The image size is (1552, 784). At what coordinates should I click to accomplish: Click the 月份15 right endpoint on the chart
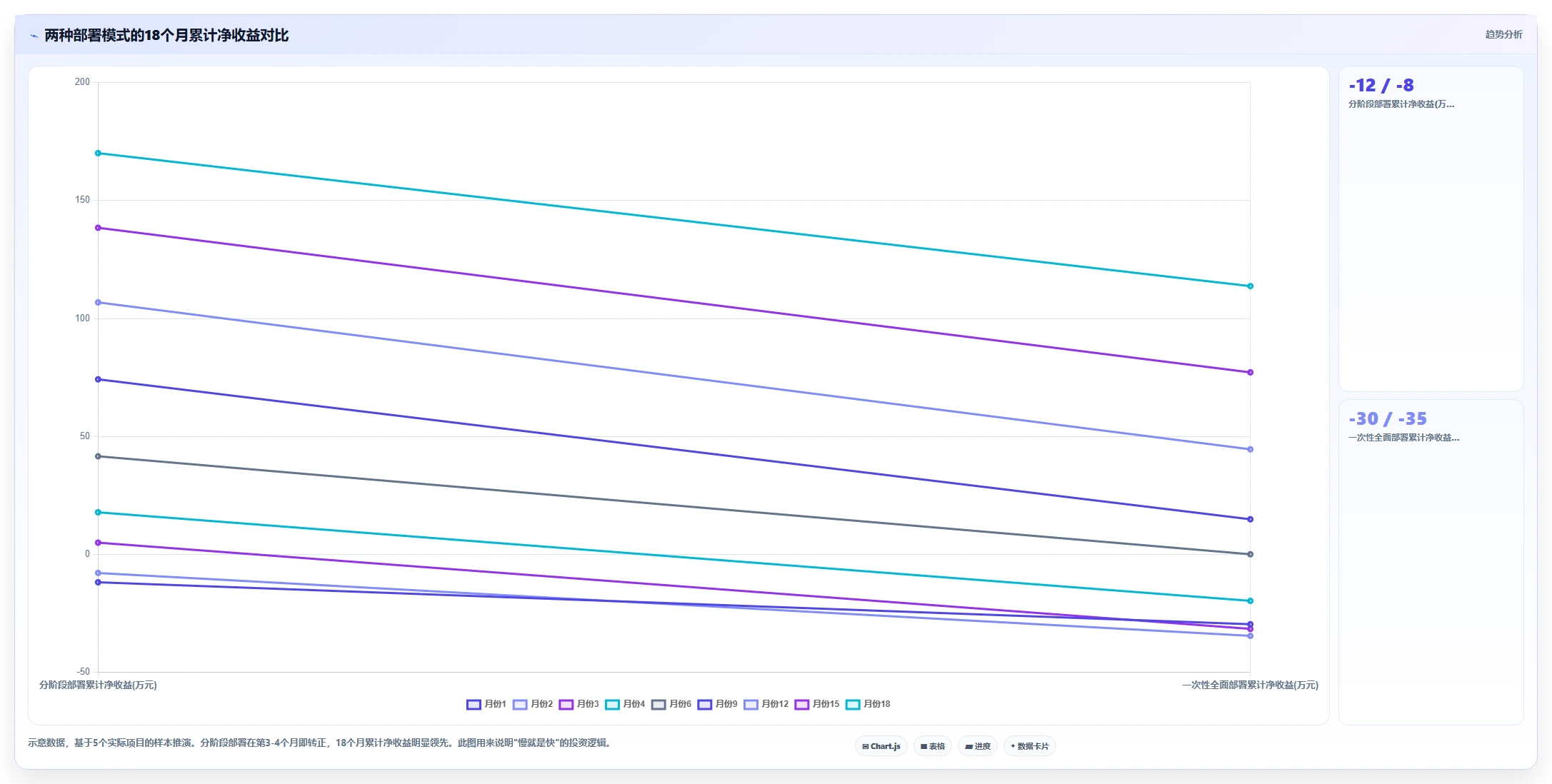pos(1250,372)
